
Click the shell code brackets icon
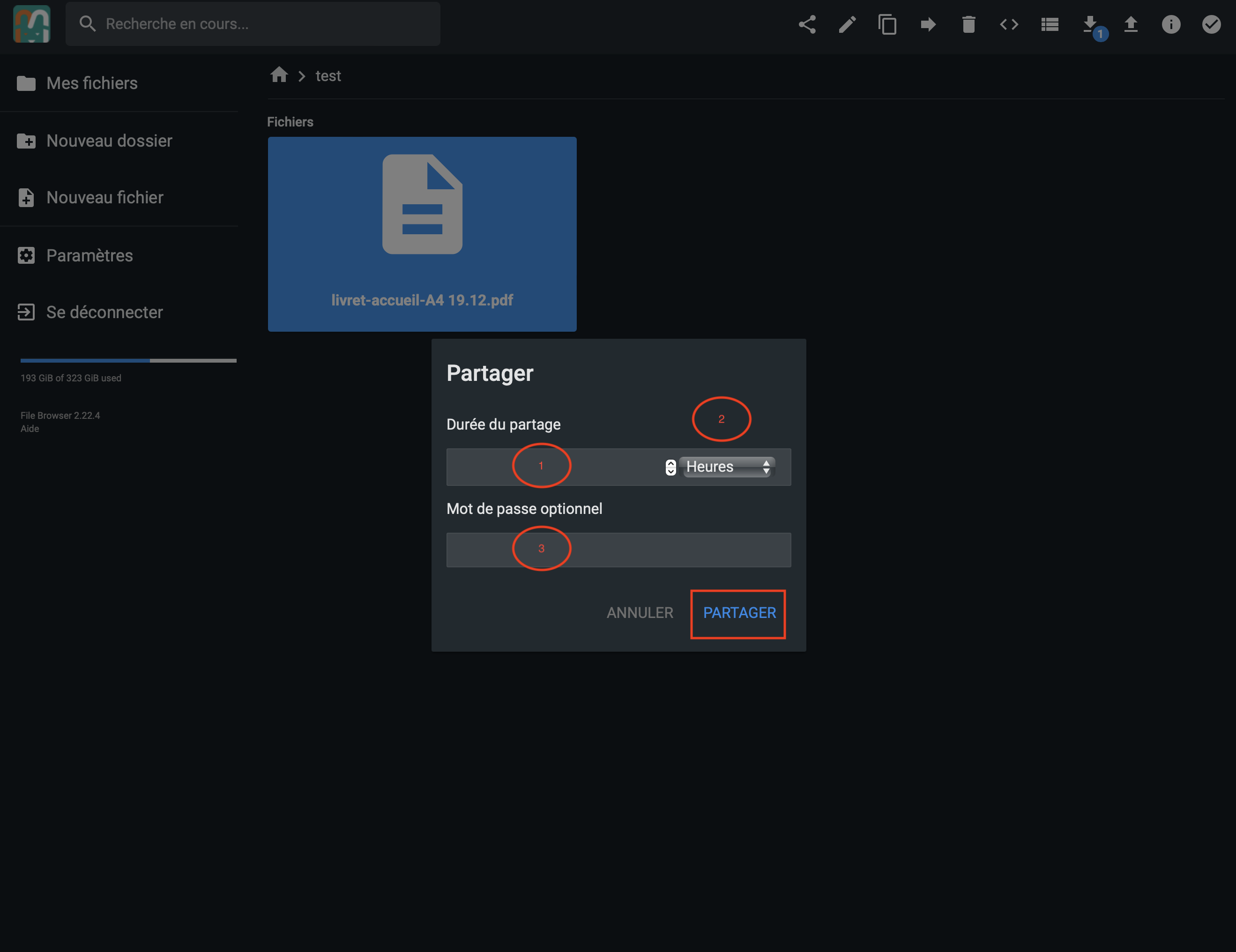coord(1009,24)
